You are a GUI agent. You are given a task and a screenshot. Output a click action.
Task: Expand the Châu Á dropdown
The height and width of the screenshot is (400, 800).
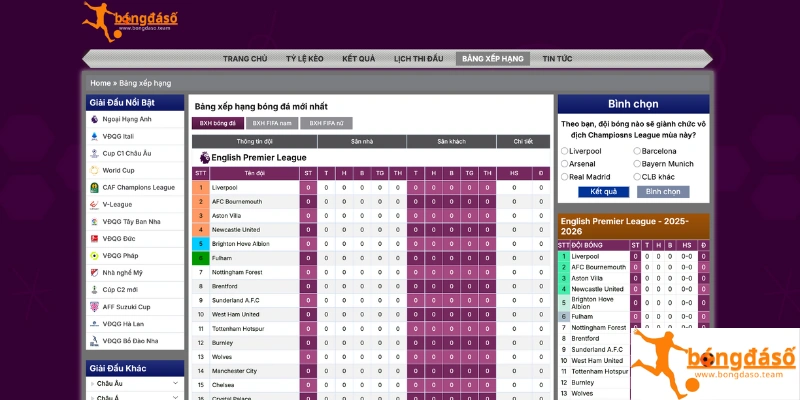click(175, 397)
